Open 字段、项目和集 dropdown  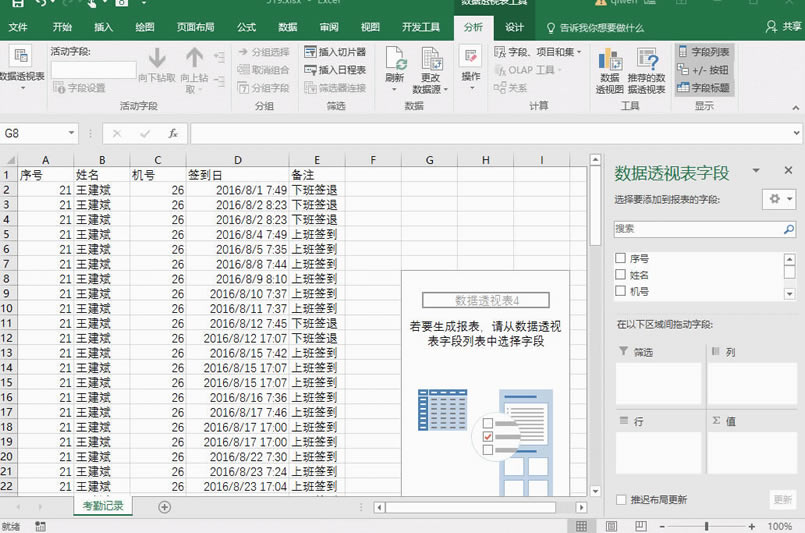[x=538, y=52]
